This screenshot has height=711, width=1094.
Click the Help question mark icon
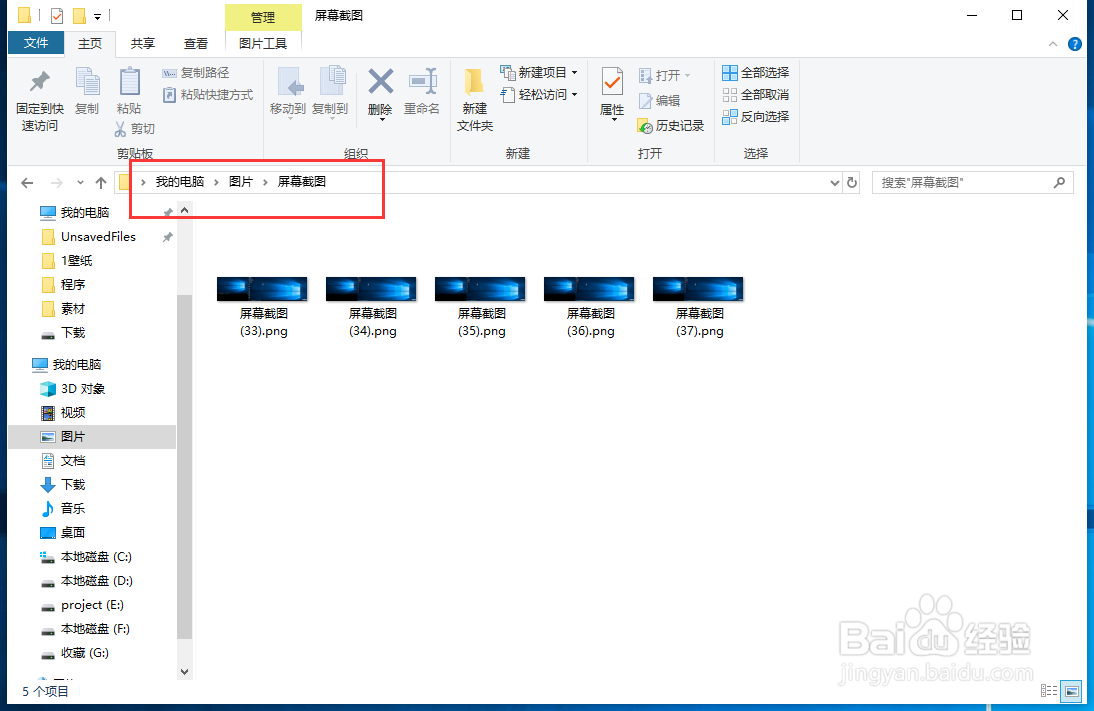point(1074,43)
